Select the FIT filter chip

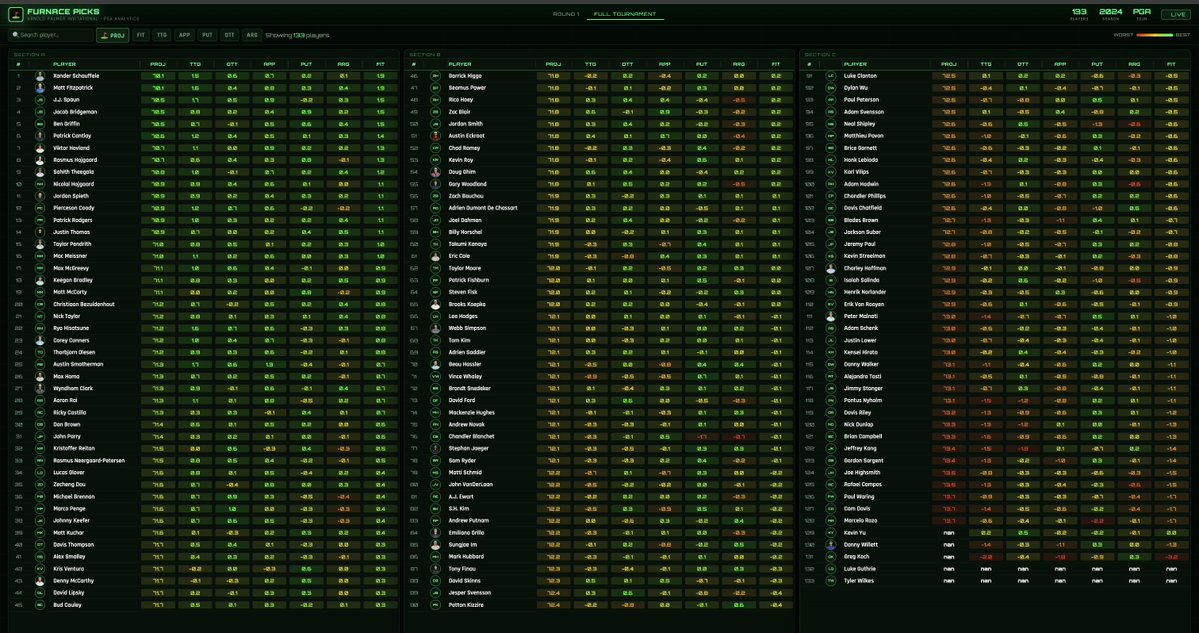141,35
